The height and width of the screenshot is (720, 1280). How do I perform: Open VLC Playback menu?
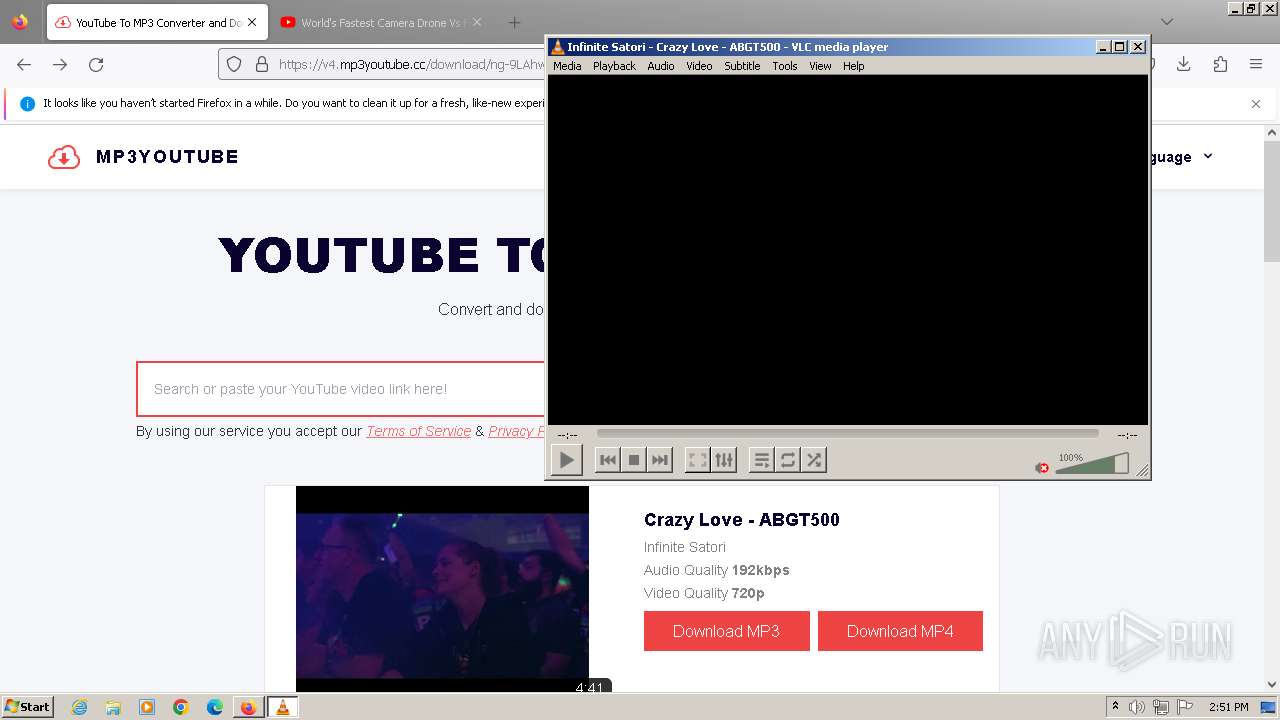coord(614,66)
